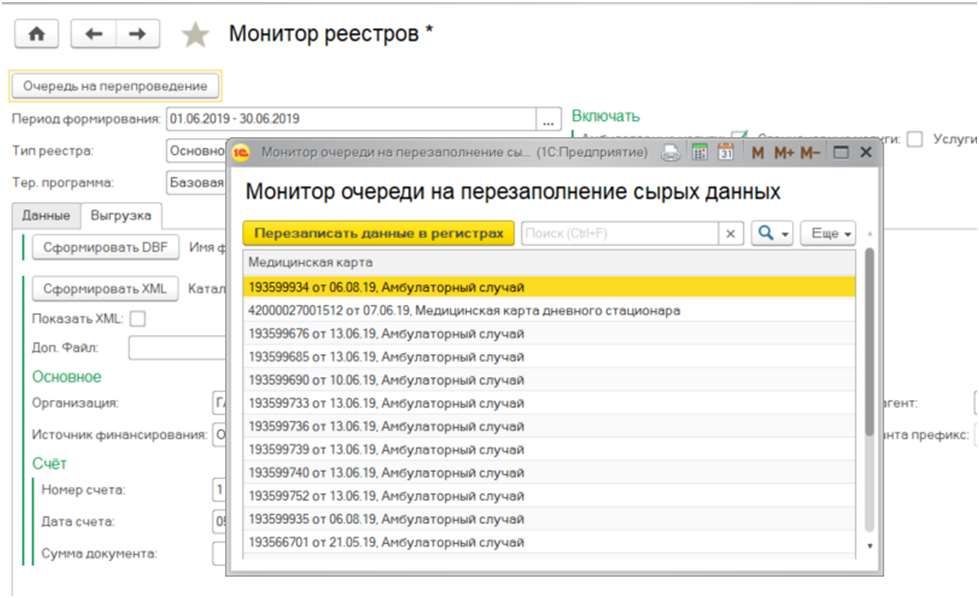Screen dimensions: 979x598
Task: Go to the home page icon
Action: tap(37, 34)
